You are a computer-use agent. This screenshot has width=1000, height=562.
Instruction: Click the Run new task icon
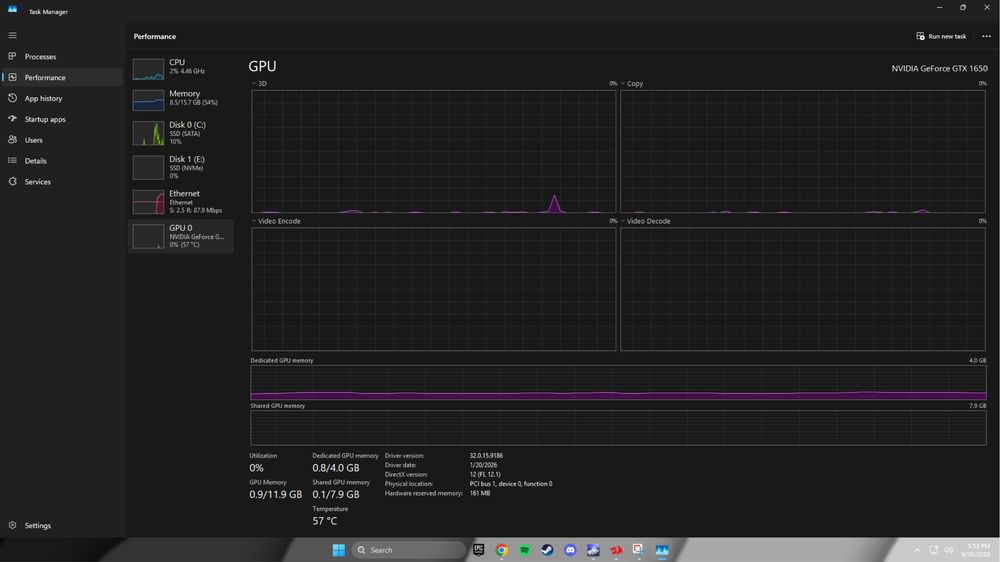[x=920, y=36]
